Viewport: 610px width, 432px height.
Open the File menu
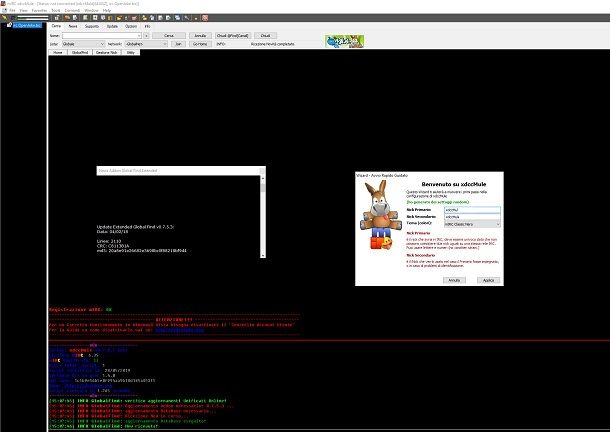tap(12, 11)
